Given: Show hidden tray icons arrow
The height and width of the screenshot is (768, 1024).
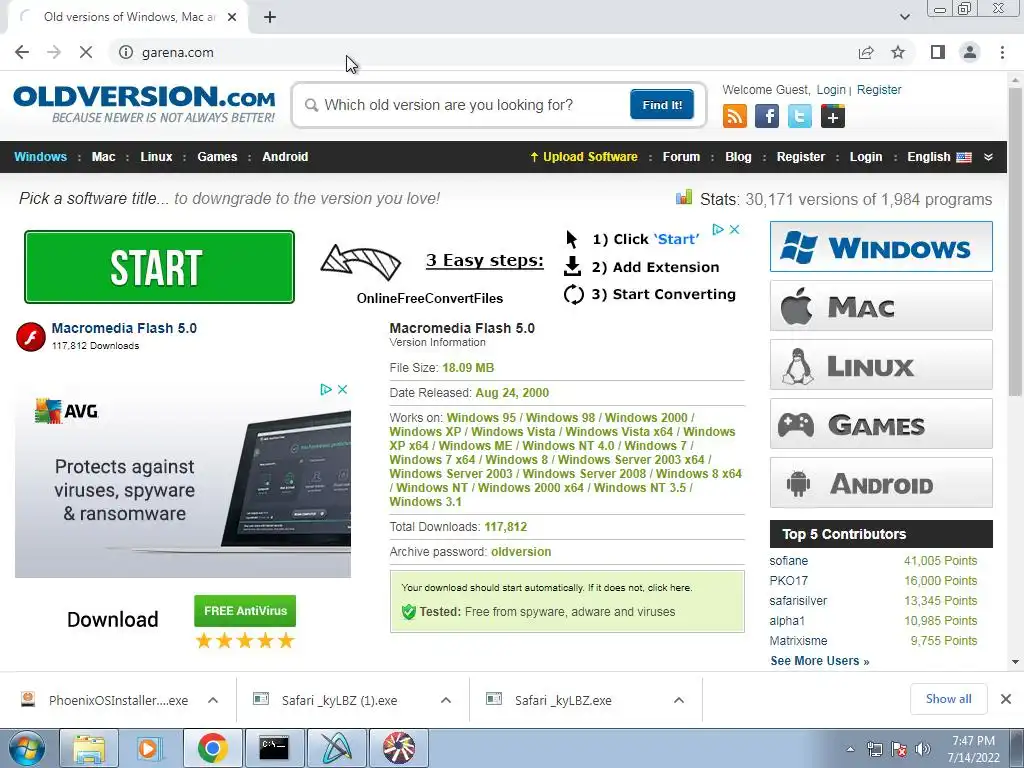Looking at the screenshot, I should pyautogui.click(x=850, y=749).
